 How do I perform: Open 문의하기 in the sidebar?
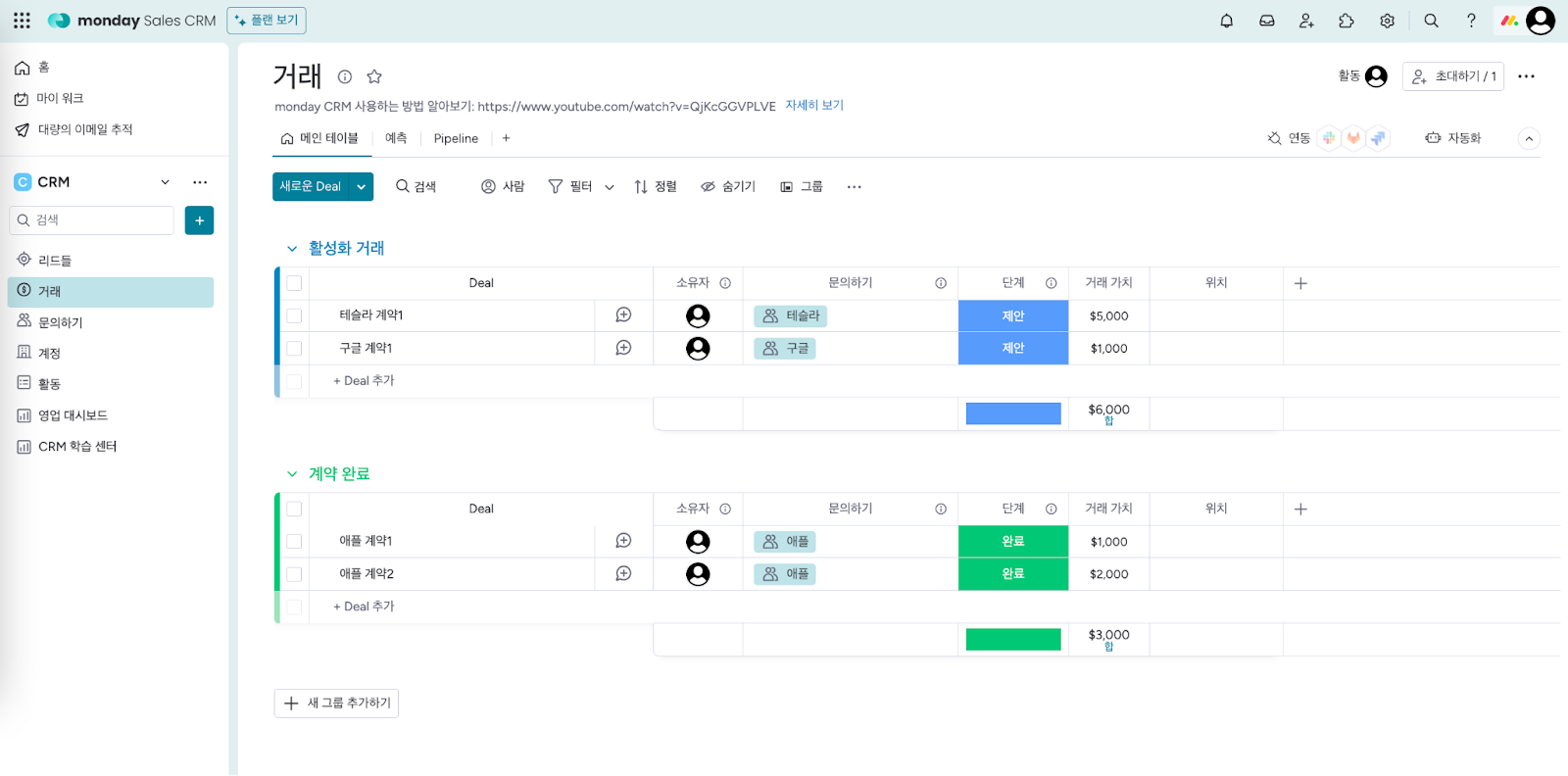[111, 322]
